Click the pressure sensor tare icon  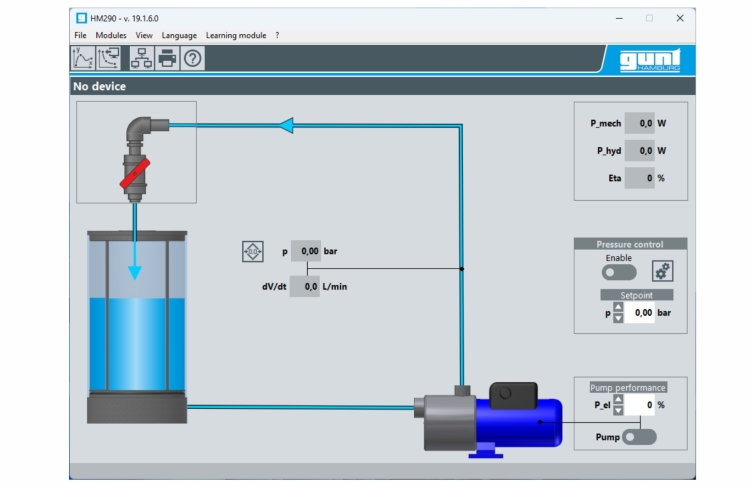click(x=253, y=251)
